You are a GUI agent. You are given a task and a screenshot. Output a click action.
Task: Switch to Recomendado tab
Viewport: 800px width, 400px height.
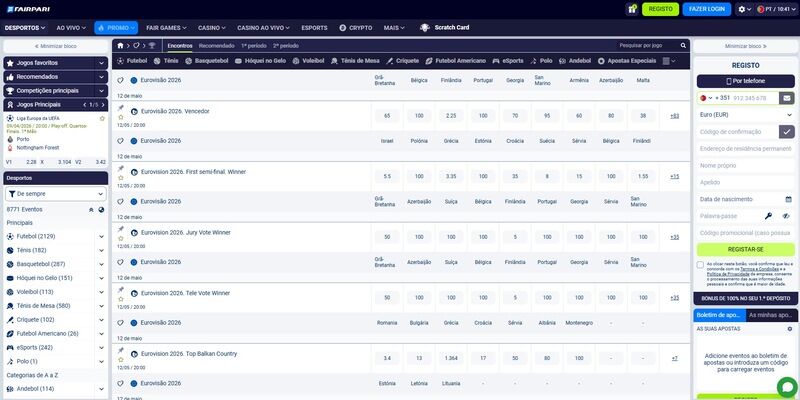[216, 46]
